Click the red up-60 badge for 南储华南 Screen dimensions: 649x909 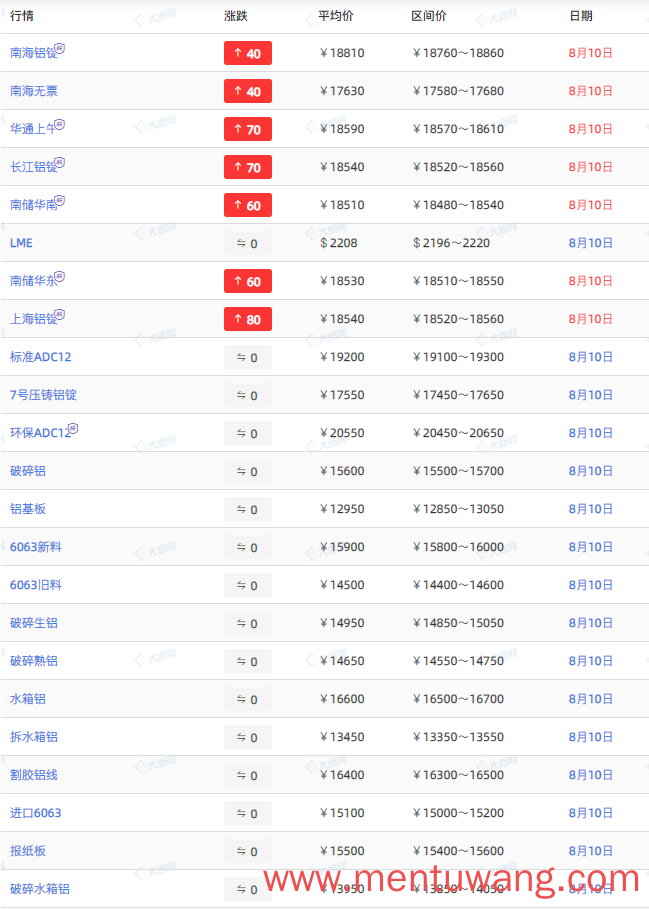pyautogui.click(x=248, y=205)
